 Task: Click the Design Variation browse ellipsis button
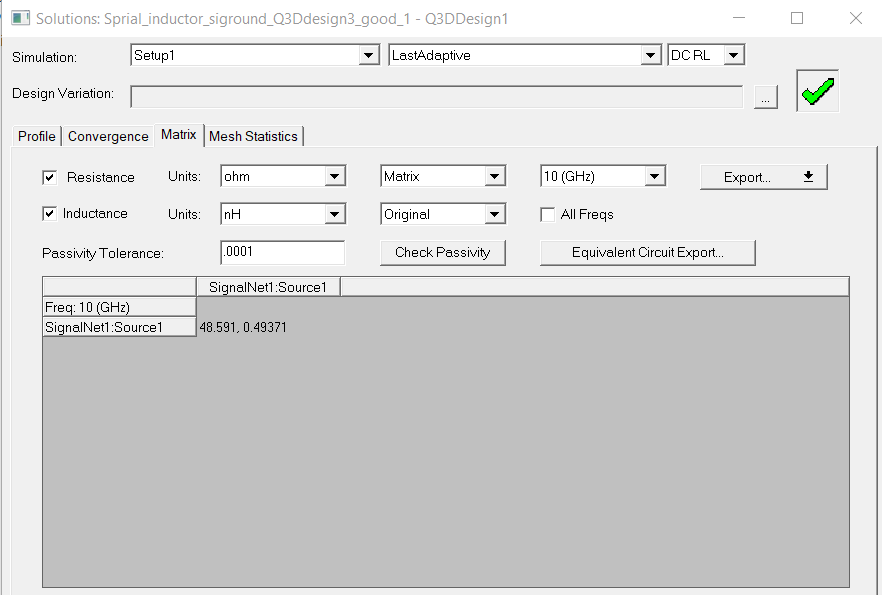766,97
